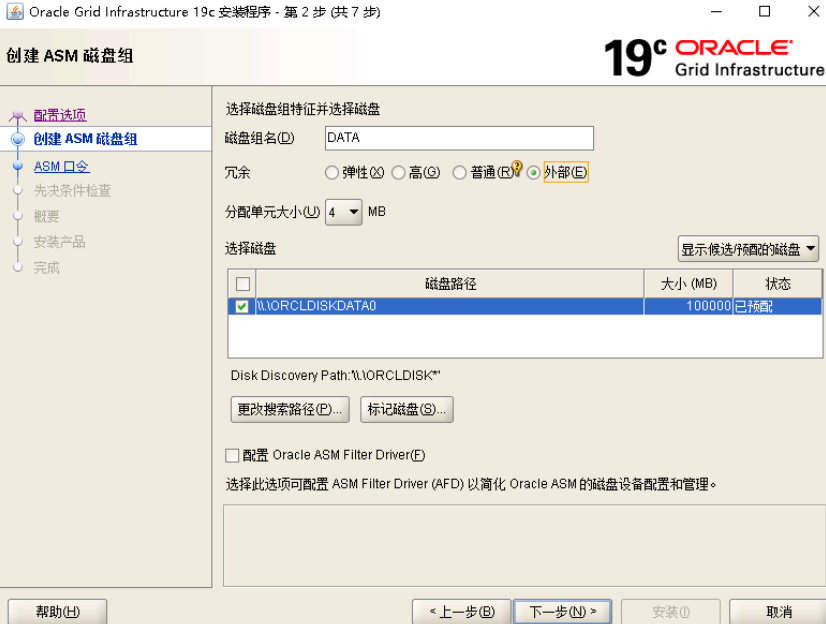Click 安装产品 step in sidebar

pos(60,242)
